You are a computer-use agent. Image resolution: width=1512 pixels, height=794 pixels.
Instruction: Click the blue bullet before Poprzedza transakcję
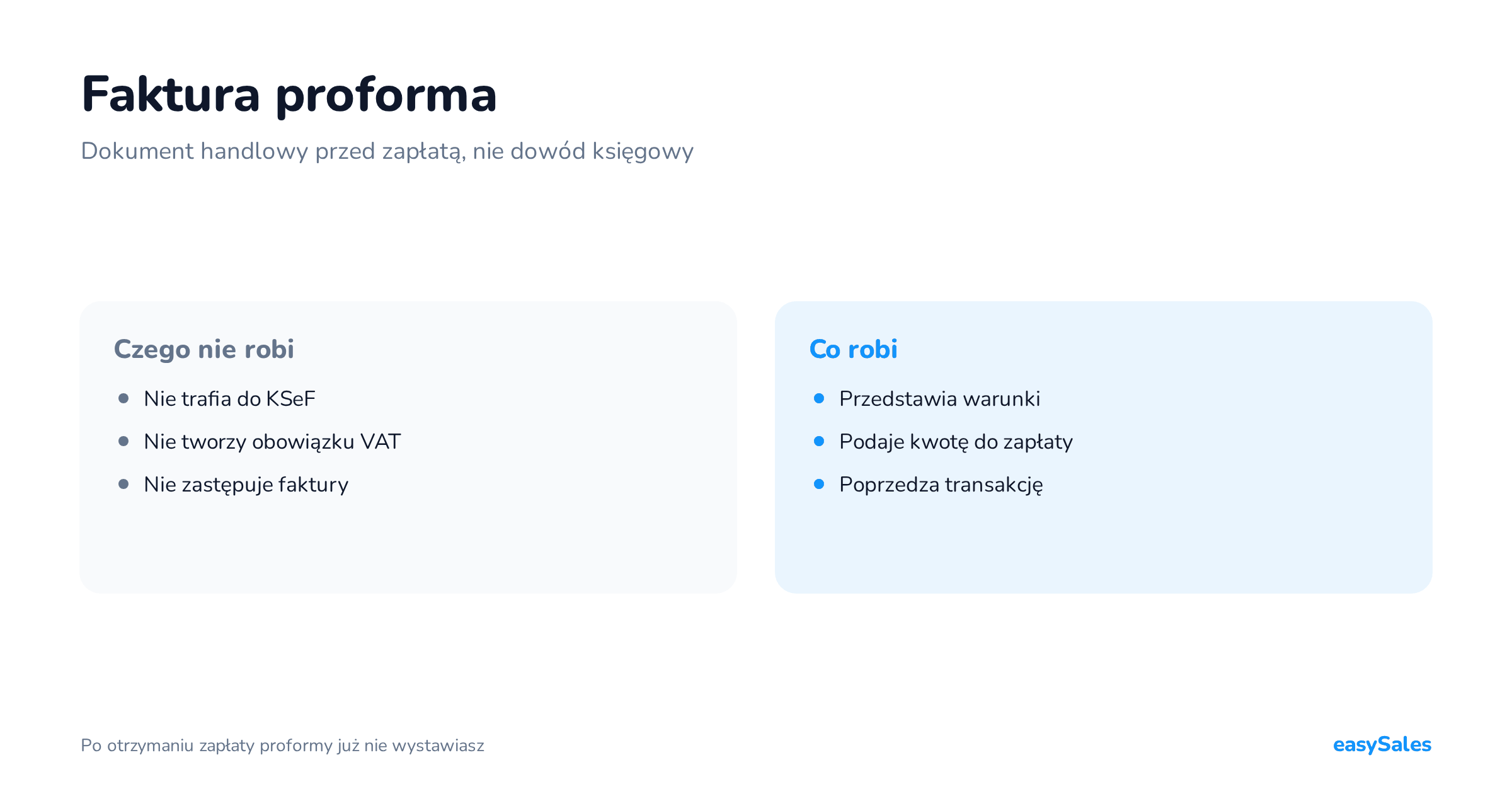pos(819,484)
